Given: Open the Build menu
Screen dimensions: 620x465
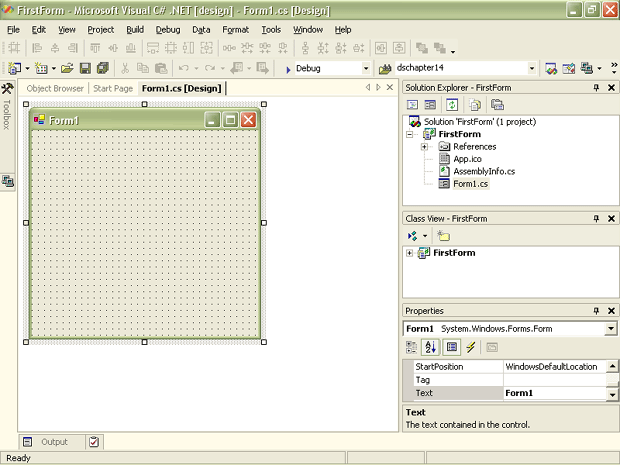Looking at the screenshot, I should [x=135, y=30].
